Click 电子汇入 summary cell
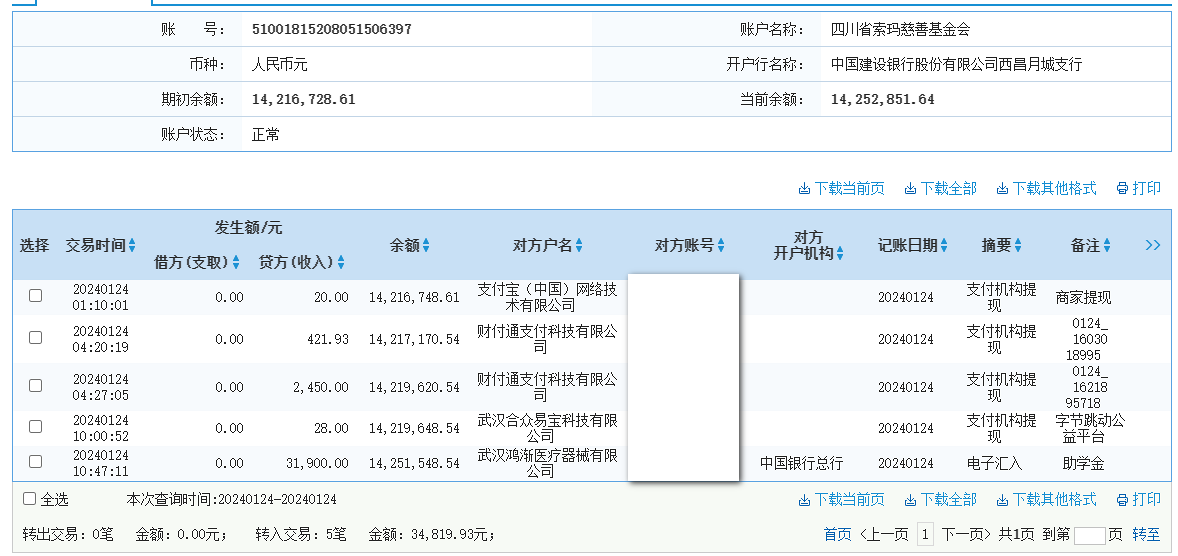Image resolution: width=1178 pixels, height=556 pixels. (x=994, y=463)
